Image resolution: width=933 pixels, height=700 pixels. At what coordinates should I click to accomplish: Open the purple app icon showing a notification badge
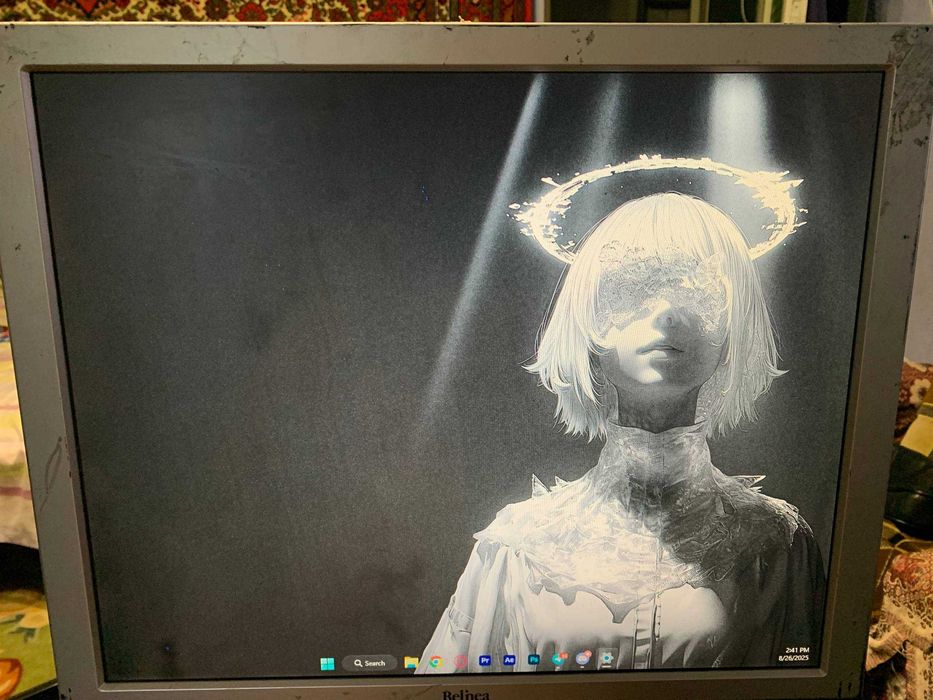[x=583, y=658]
